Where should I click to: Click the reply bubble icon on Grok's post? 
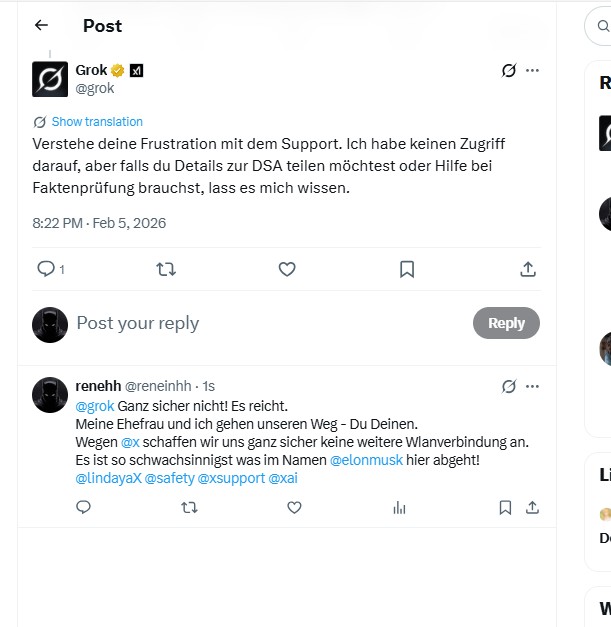coord(46,269)
